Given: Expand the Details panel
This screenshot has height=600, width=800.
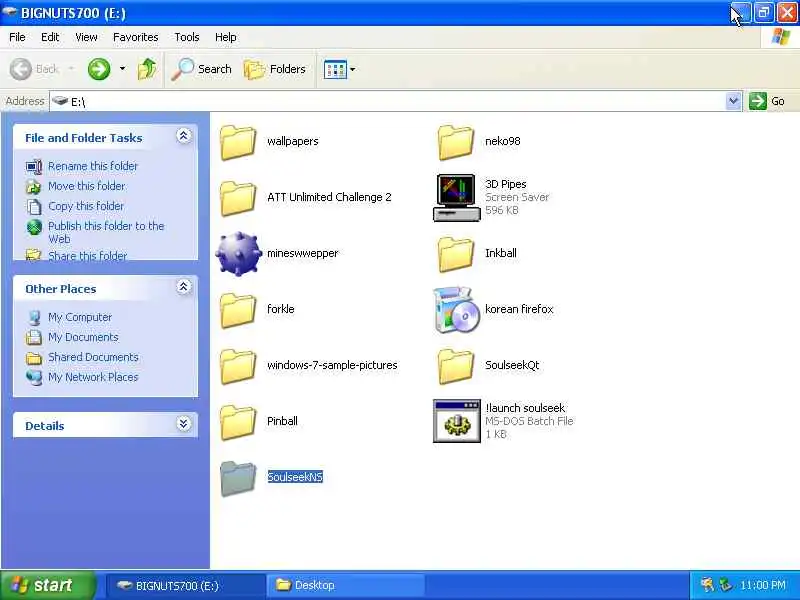Looking at the screenshot, I should click(x=184, y=423).
